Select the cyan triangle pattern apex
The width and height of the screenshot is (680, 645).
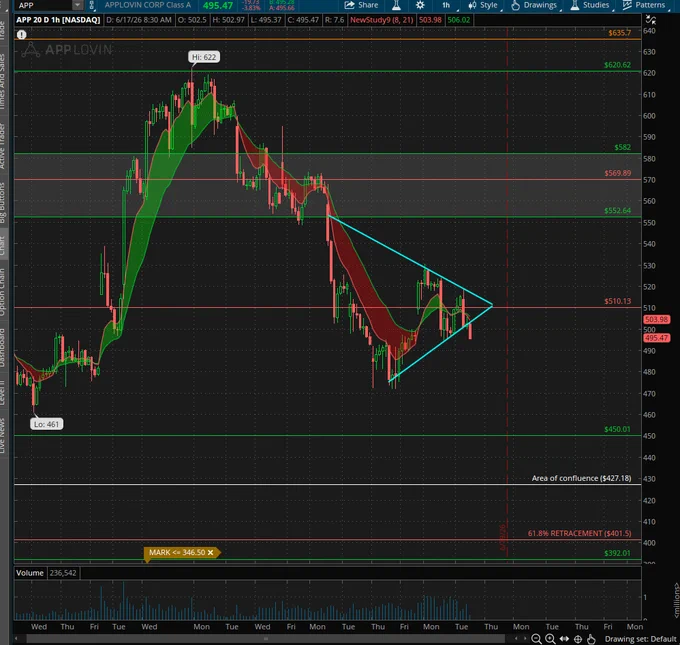pyautogui.click(x=492, y=306)
